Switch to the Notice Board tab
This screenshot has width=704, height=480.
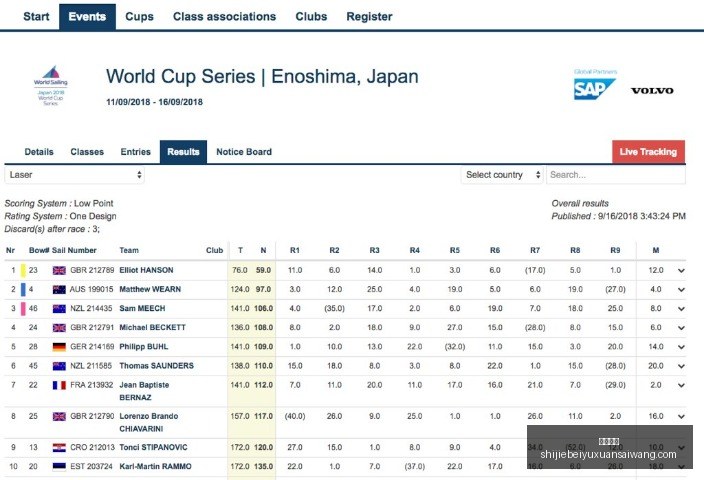[244, 152]
